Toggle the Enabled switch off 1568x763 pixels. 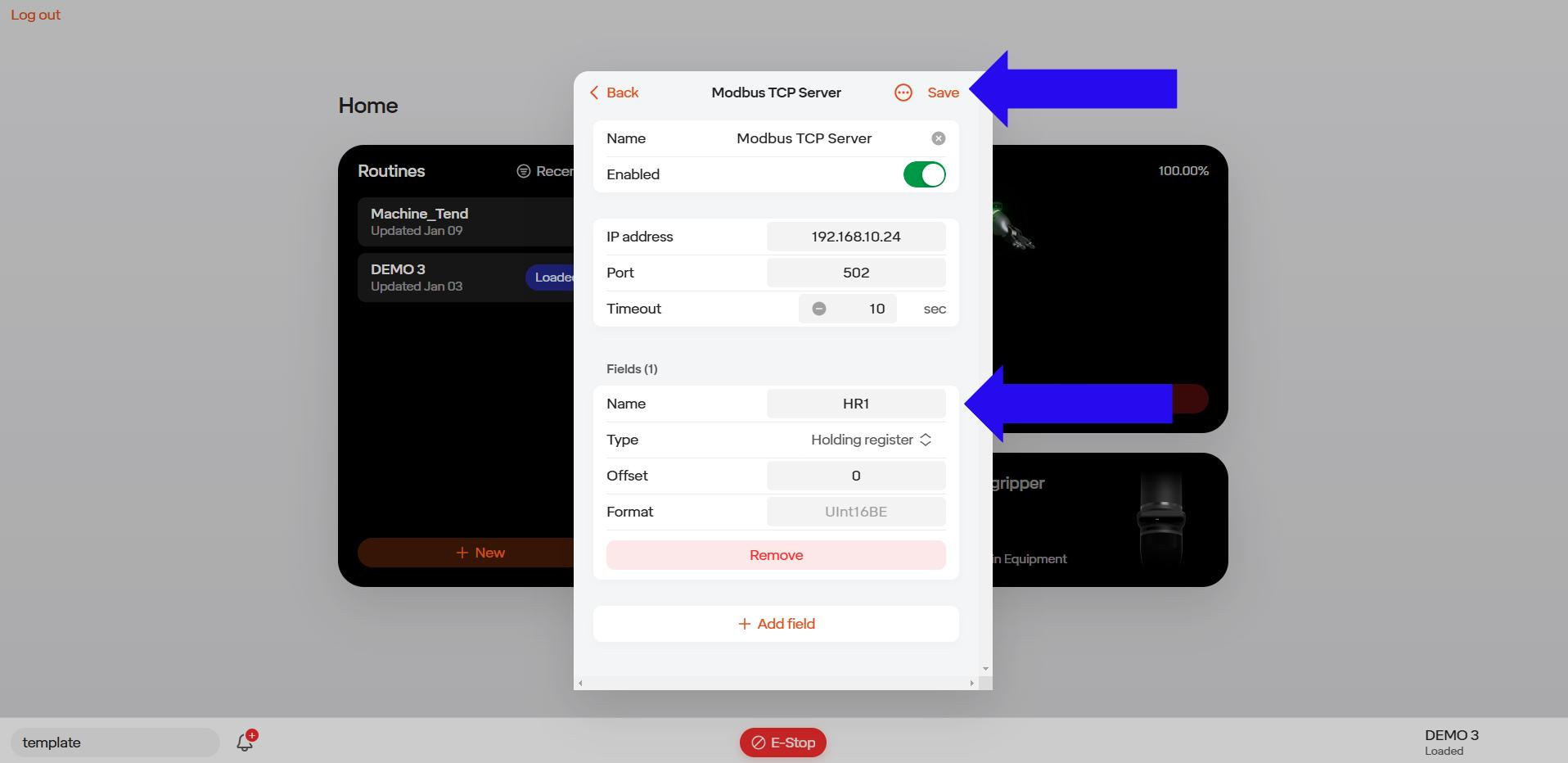(x=925, y=174)
